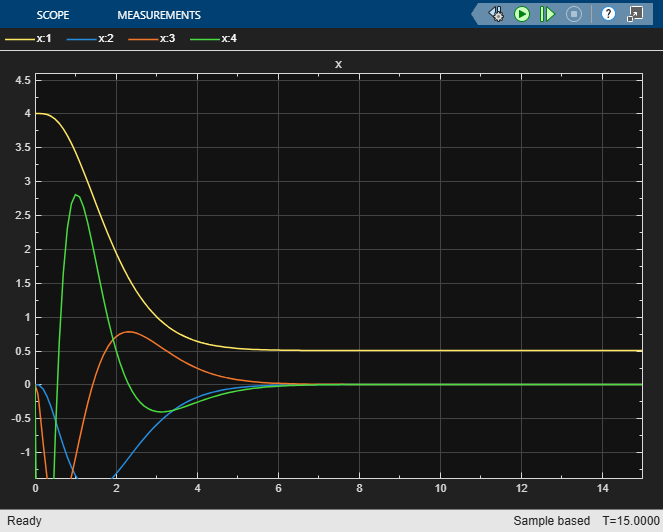Click the Step Forward button
This screenshot has height=532, width=663.
547,14
